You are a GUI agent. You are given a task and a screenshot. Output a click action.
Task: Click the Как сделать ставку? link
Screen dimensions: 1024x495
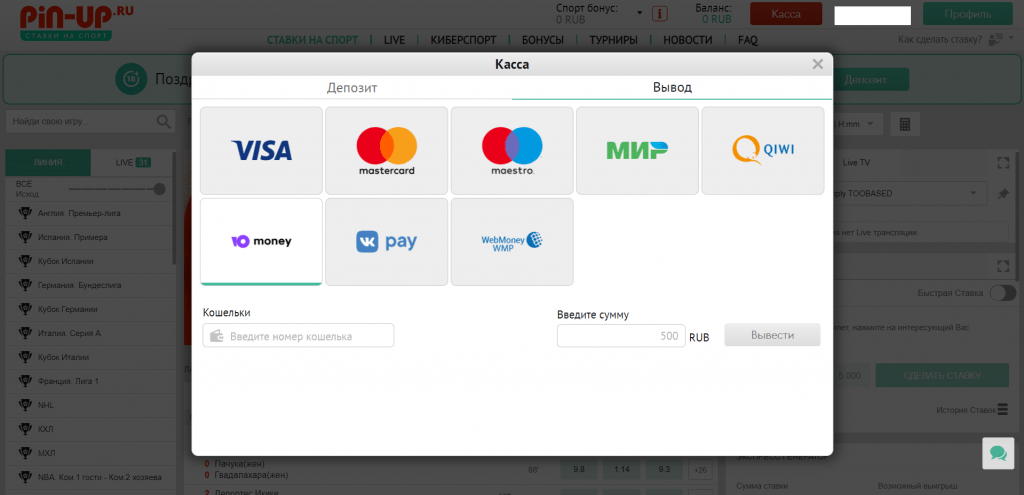pyautogui.click(x=940, y=40)
